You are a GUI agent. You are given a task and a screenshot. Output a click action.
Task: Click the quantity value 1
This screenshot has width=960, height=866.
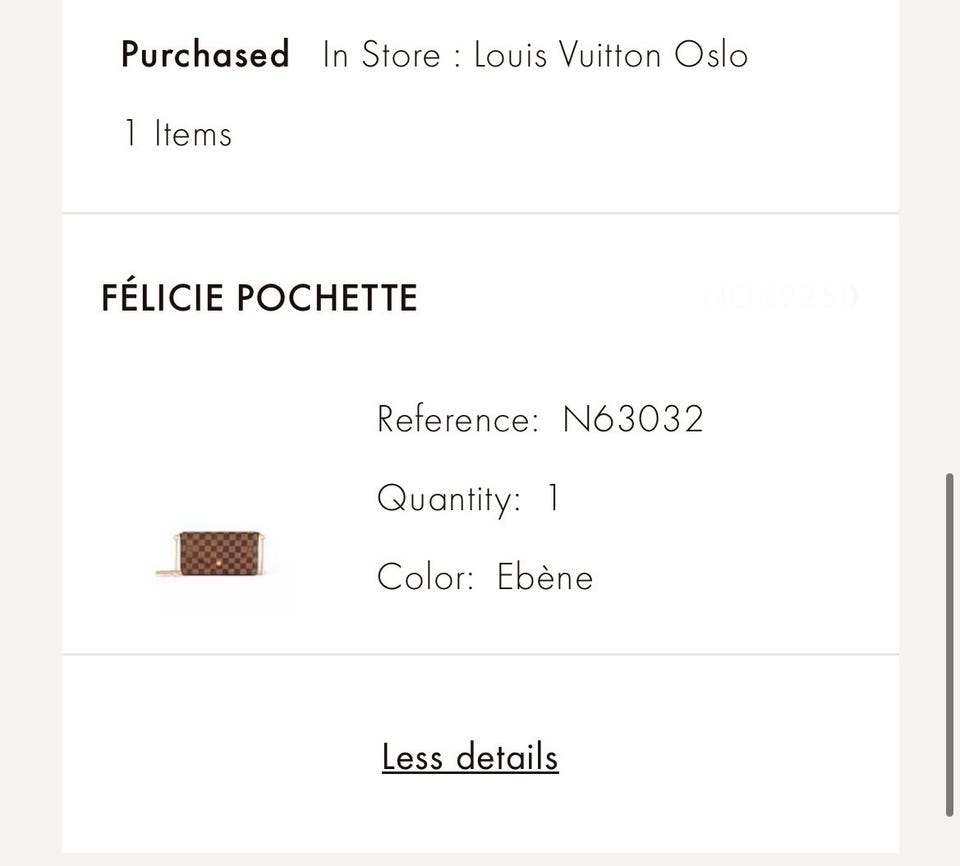(553, 498)
